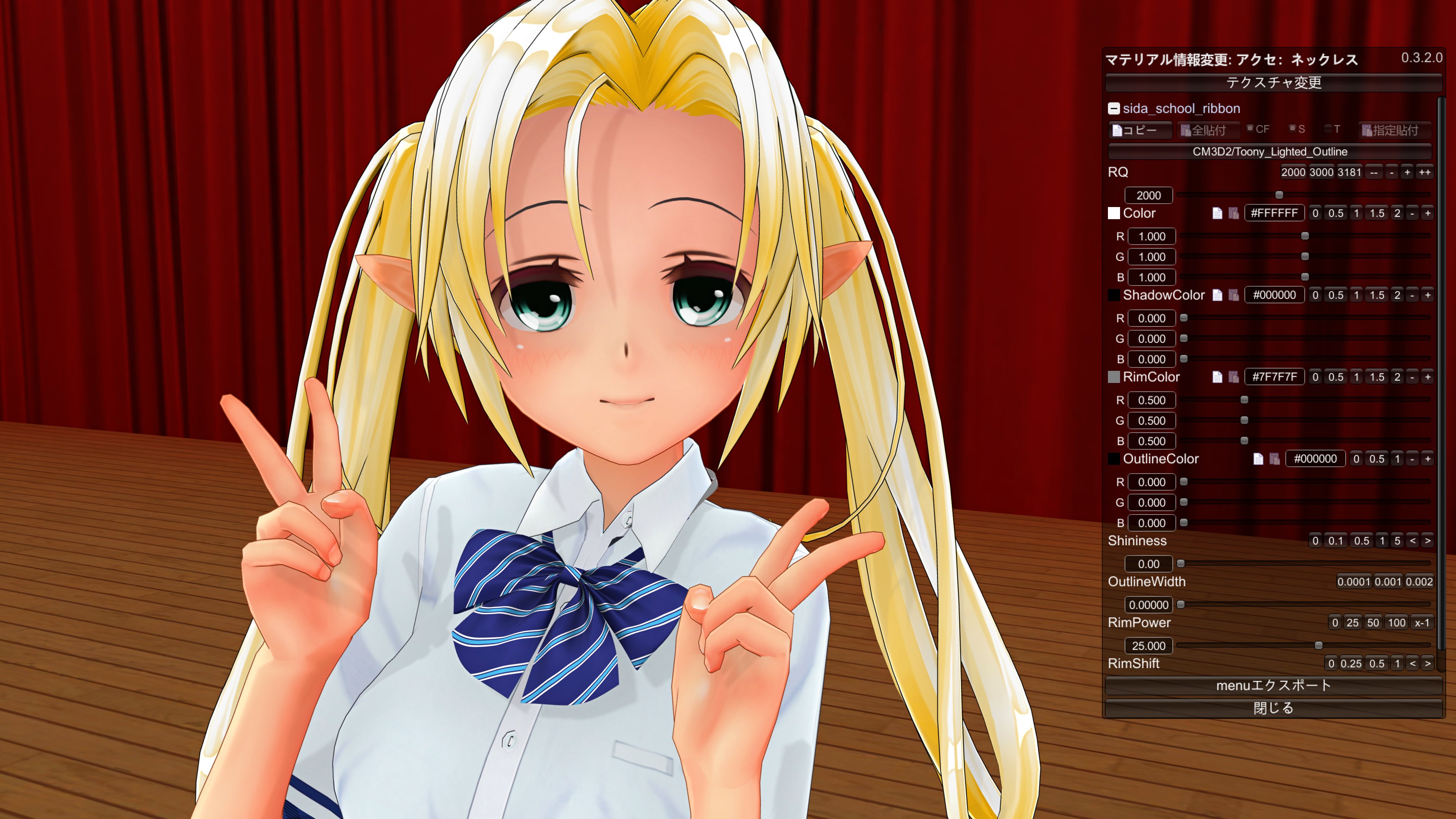Click the paste icon beside ShadowColor
Image resolution: width=1456 pixels, height=819 pixels.
click(x=1234, y=295)
